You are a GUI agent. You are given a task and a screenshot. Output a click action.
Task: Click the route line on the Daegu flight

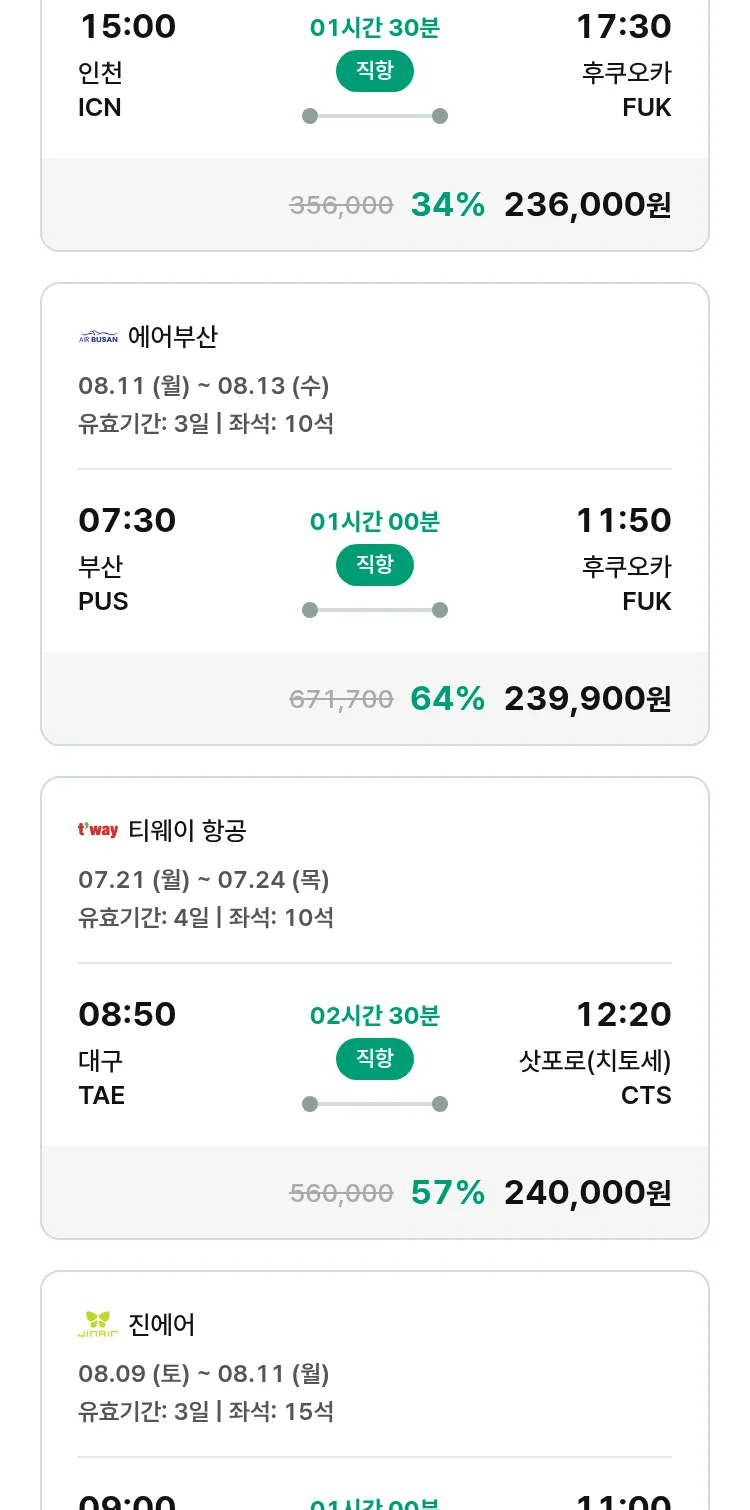click(375, 1104)
